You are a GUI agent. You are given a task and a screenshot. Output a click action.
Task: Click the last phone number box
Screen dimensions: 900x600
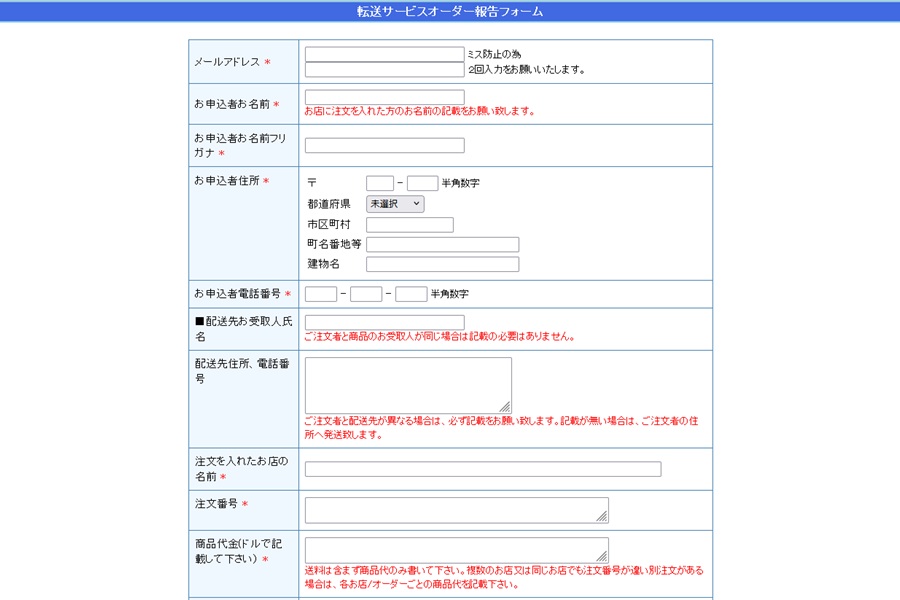[x=411, y=294]
